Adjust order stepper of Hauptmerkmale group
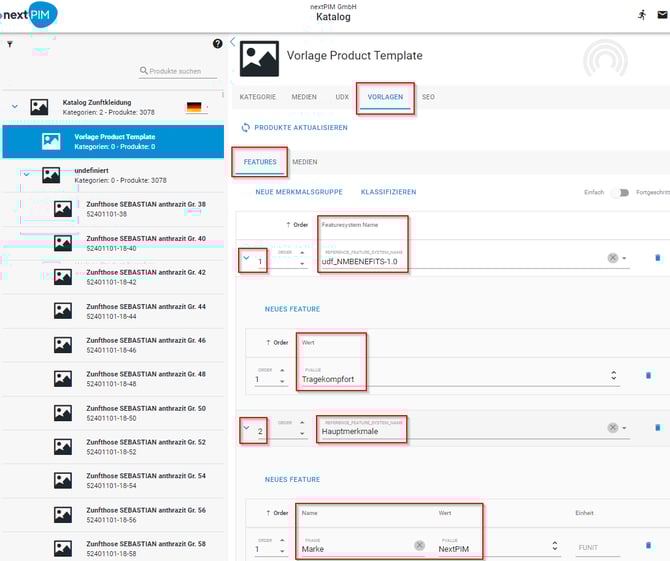This screenshot has width=670, height=561. tap(302, 428)
